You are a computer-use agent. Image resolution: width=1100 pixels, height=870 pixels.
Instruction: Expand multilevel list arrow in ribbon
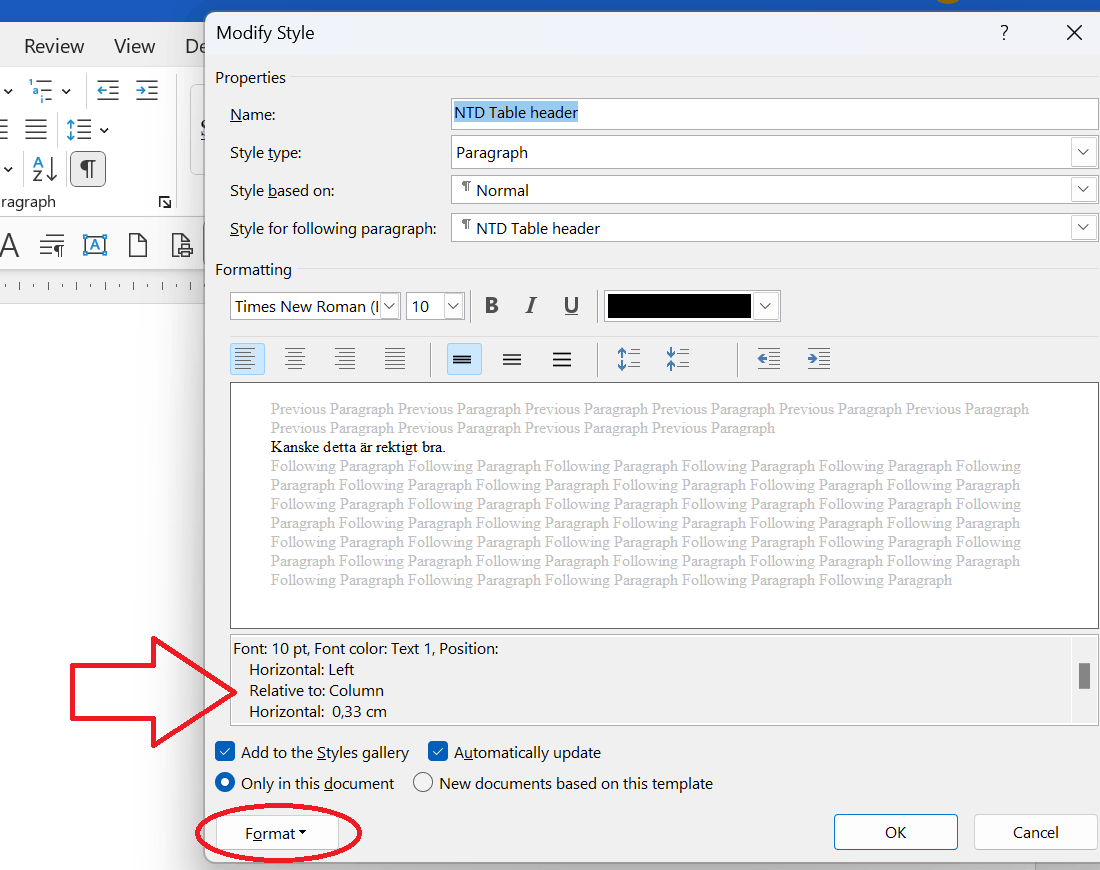tap(66, 91)
